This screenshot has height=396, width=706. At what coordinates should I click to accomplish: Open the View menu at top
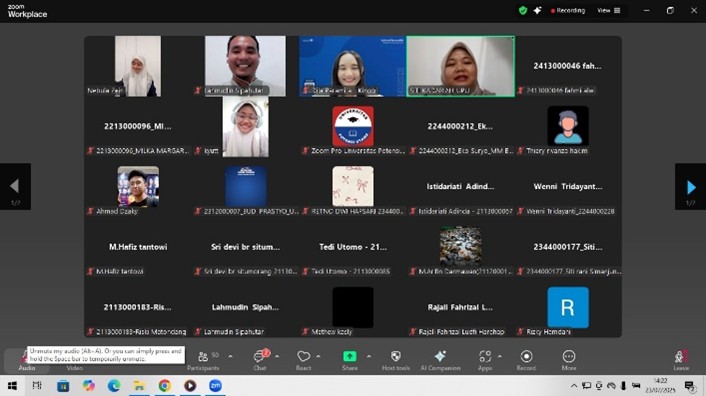(x=609, y=10)
